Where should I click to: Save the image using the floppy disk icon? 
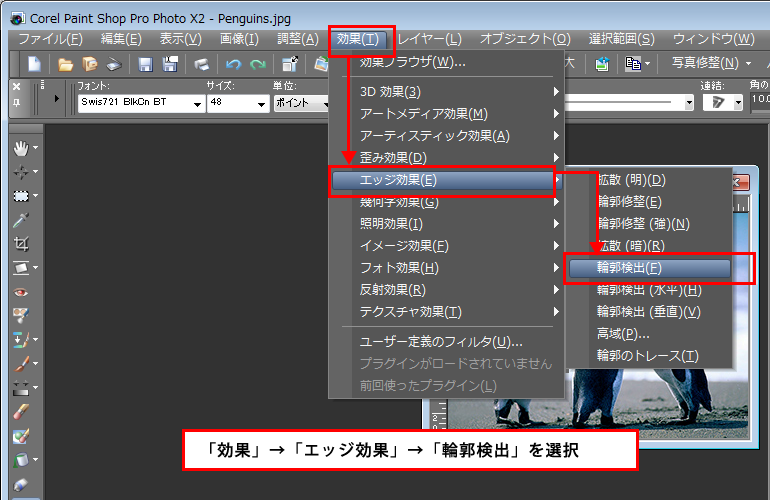pyautogui.click(x=145, y=64)
